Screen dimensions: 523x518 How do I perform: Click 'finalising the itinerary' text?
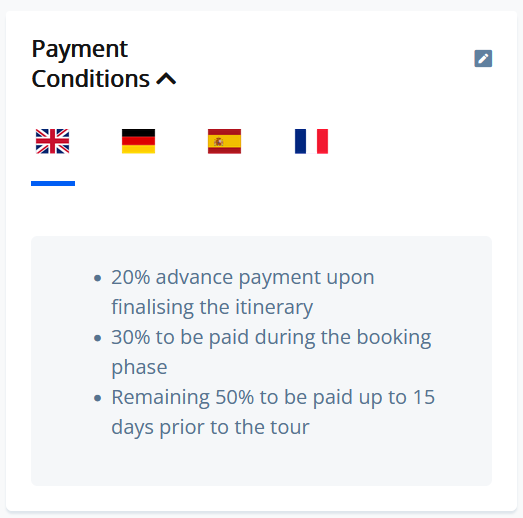pyautogui.click(x=212, y=307)
